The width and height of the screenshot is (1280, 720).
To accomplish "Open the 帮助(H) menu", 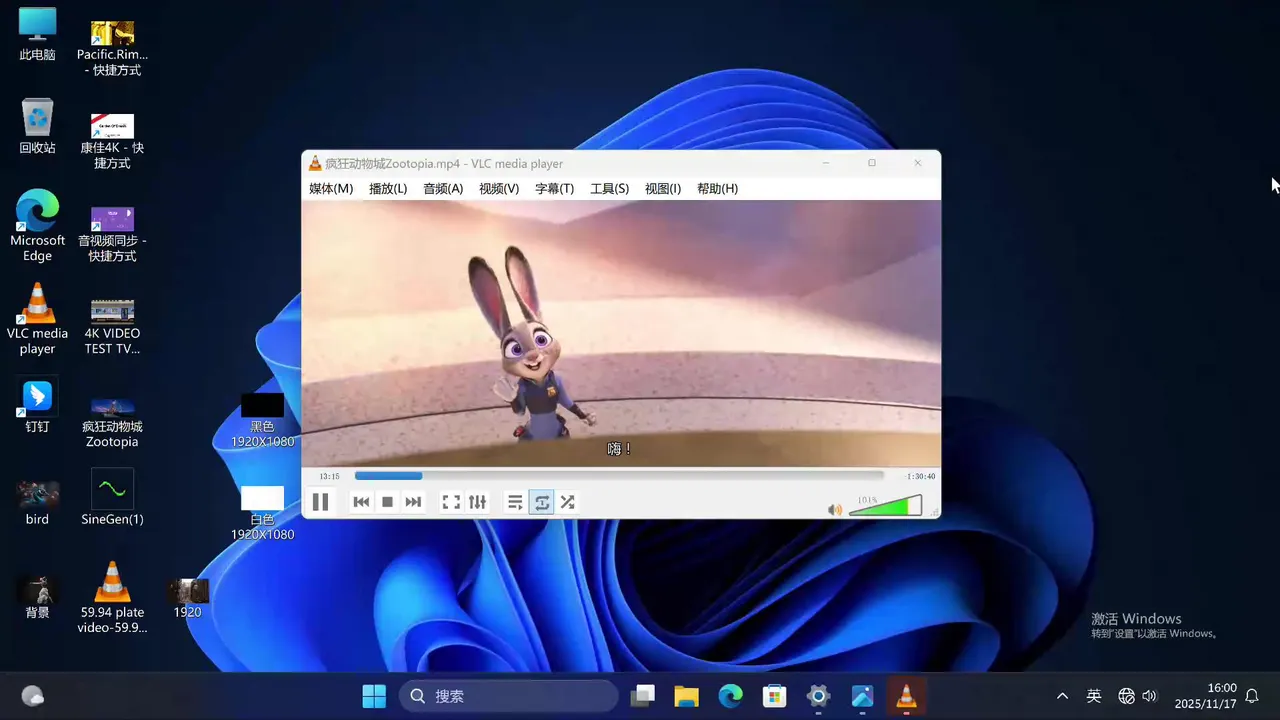I will [x=717, y=188].
